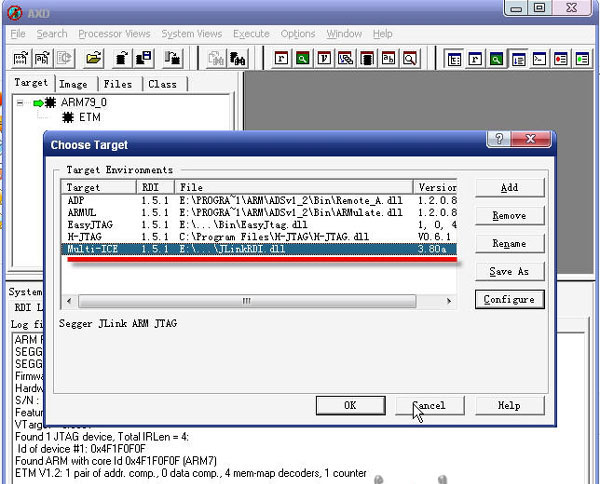Open the Execute menu
600x484 pixels.
coord(251,34)
